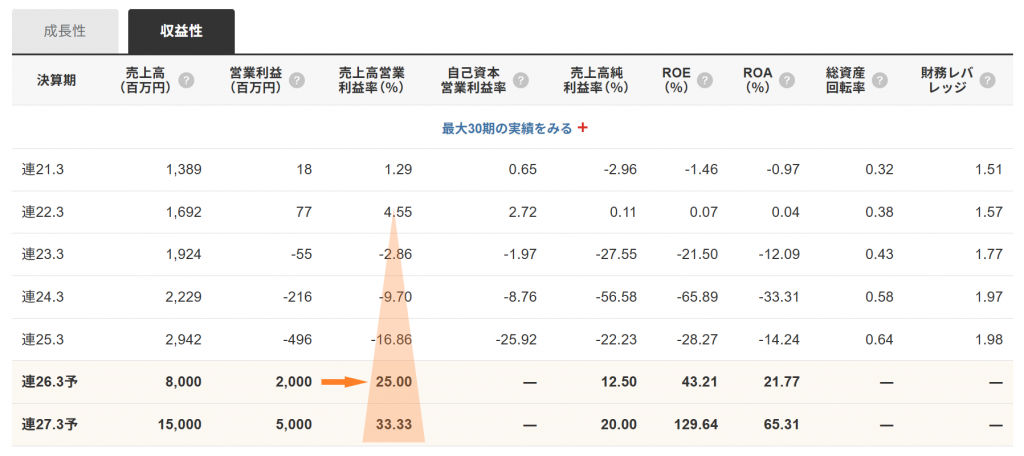The image size is (1024, 456).
Task: Select the 収益性 tab
Action: pos(181,32)
